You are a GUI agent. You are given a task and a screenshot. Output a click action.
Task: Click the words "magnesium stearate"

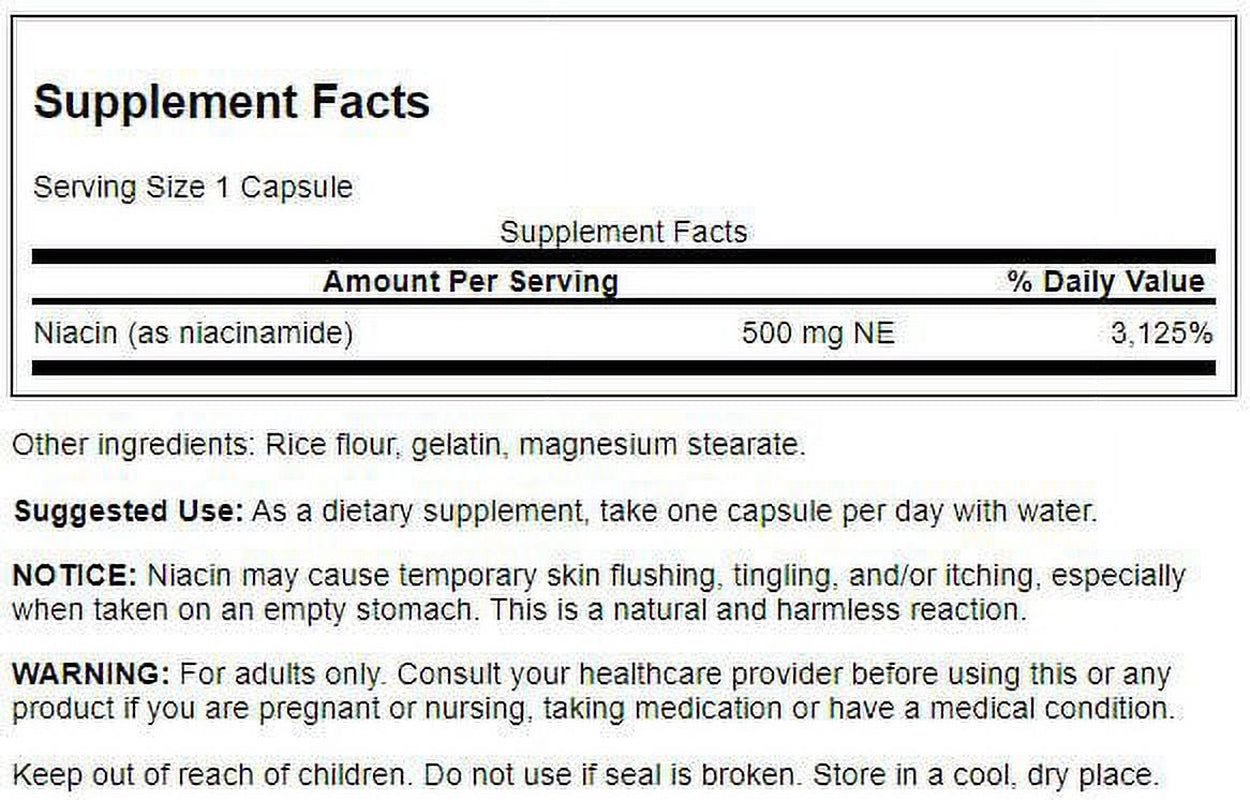662,445
